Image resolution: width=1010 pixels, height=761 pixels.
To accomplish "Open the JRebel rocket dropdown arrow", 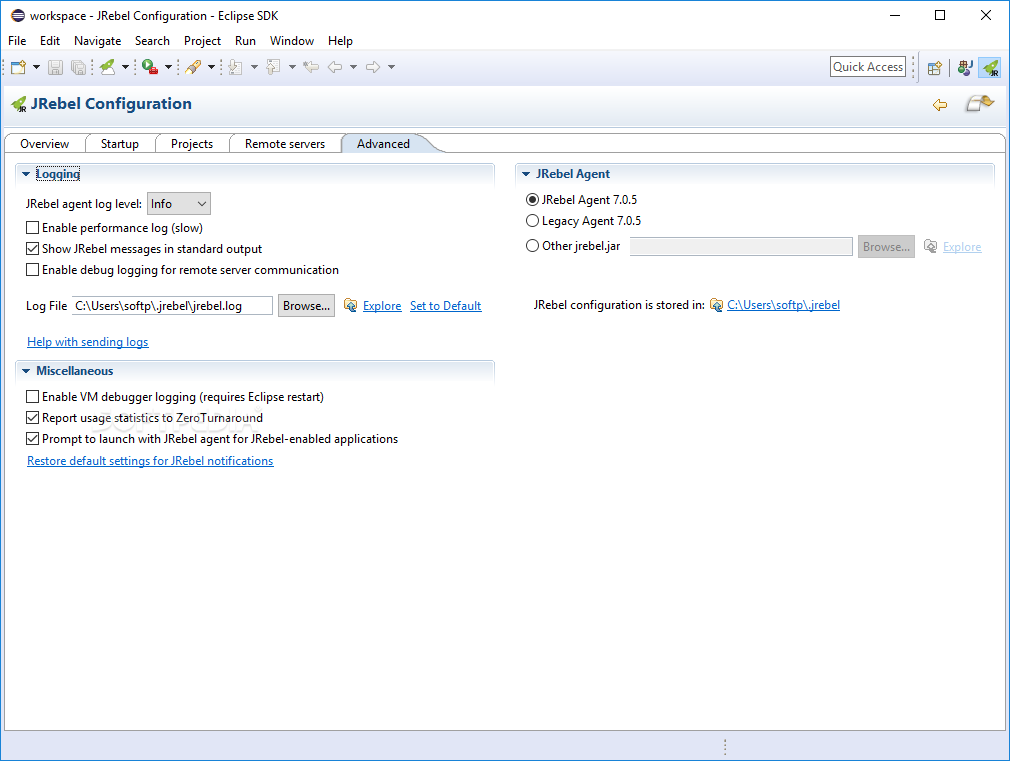I will click(126, 67).
